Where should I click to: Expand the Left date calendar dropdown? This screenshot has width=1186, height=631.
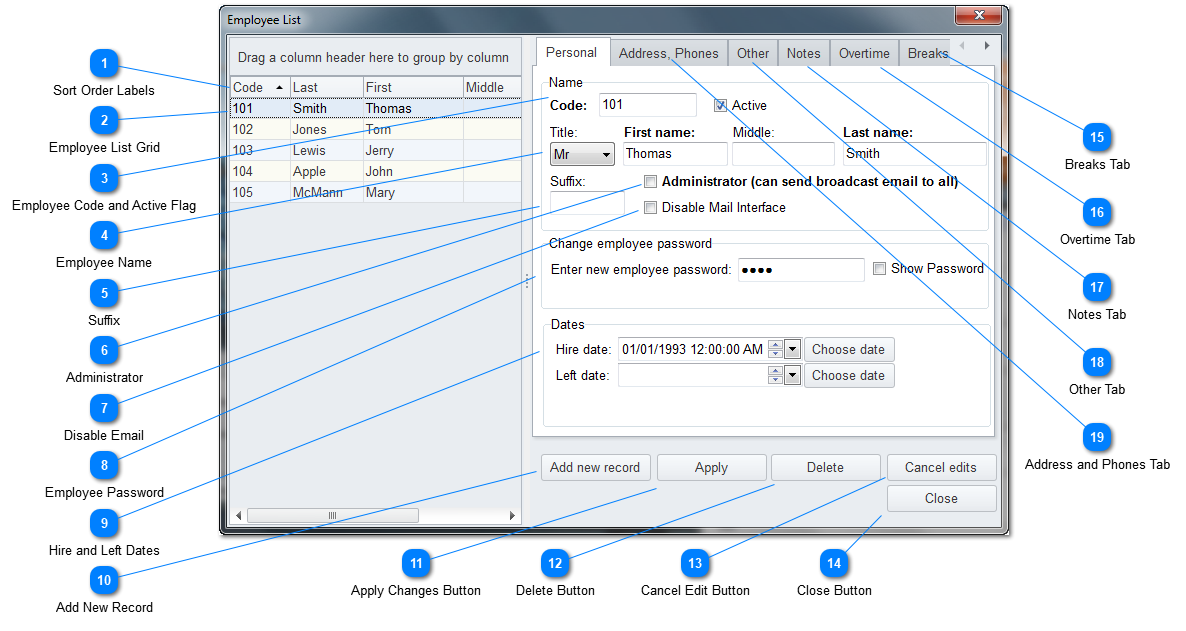793,375
